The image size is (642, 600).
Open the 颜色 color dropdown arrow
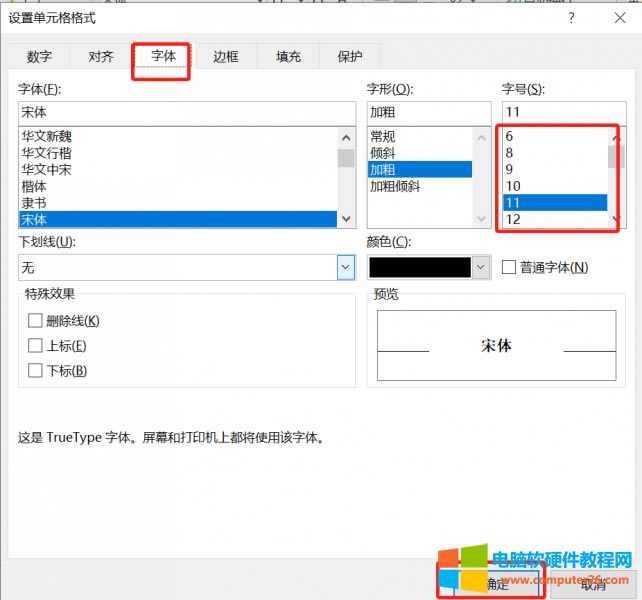[481, 267]
